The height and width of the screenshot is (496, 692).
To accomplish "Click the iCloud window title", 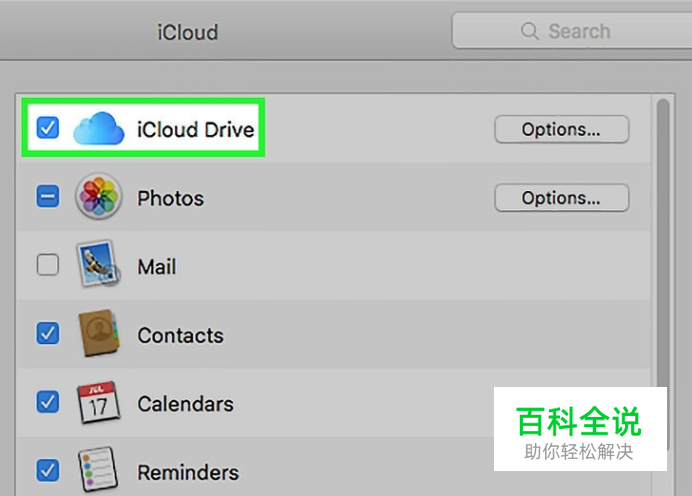I will [x=188, y=32].
